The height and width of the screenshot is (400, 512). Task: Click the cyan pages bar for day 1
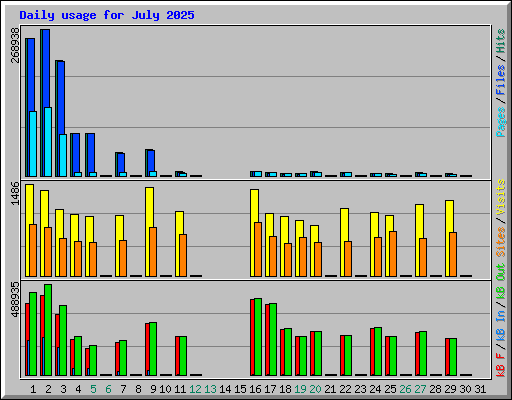pos(33,144)
